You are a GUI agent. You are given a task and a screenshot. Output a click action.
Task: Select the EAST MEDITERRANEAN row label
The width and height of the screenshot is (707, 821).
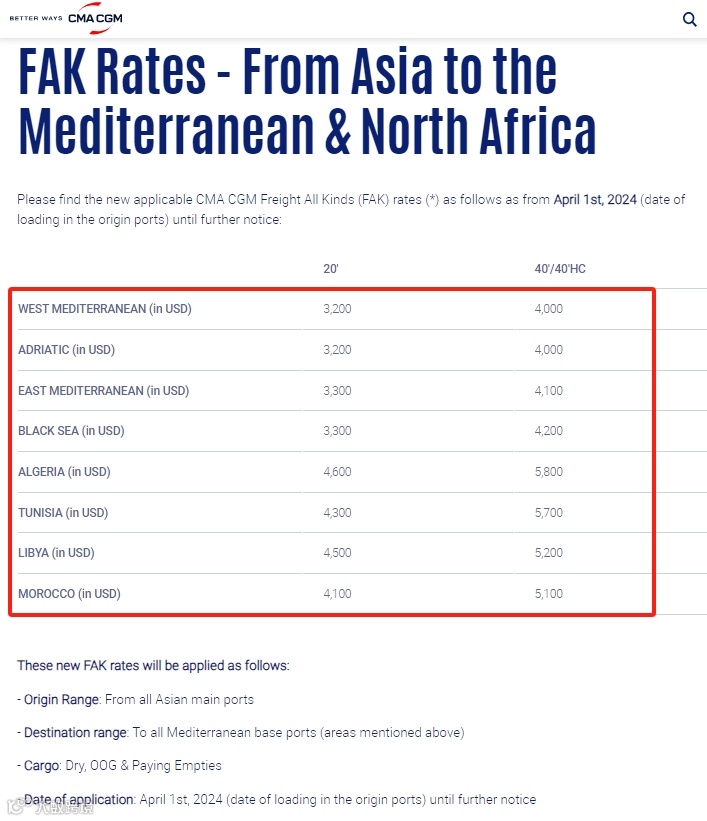coord(104,391)
